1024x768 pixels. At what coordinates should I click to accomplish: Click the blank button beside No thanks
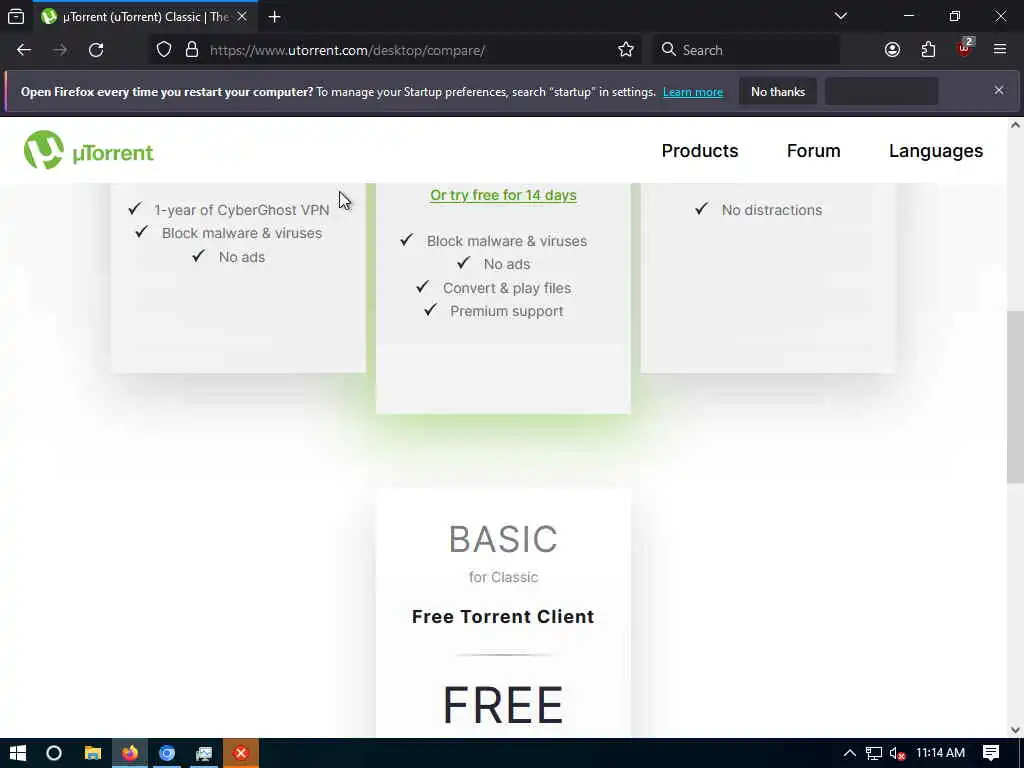tap(882, 91)
